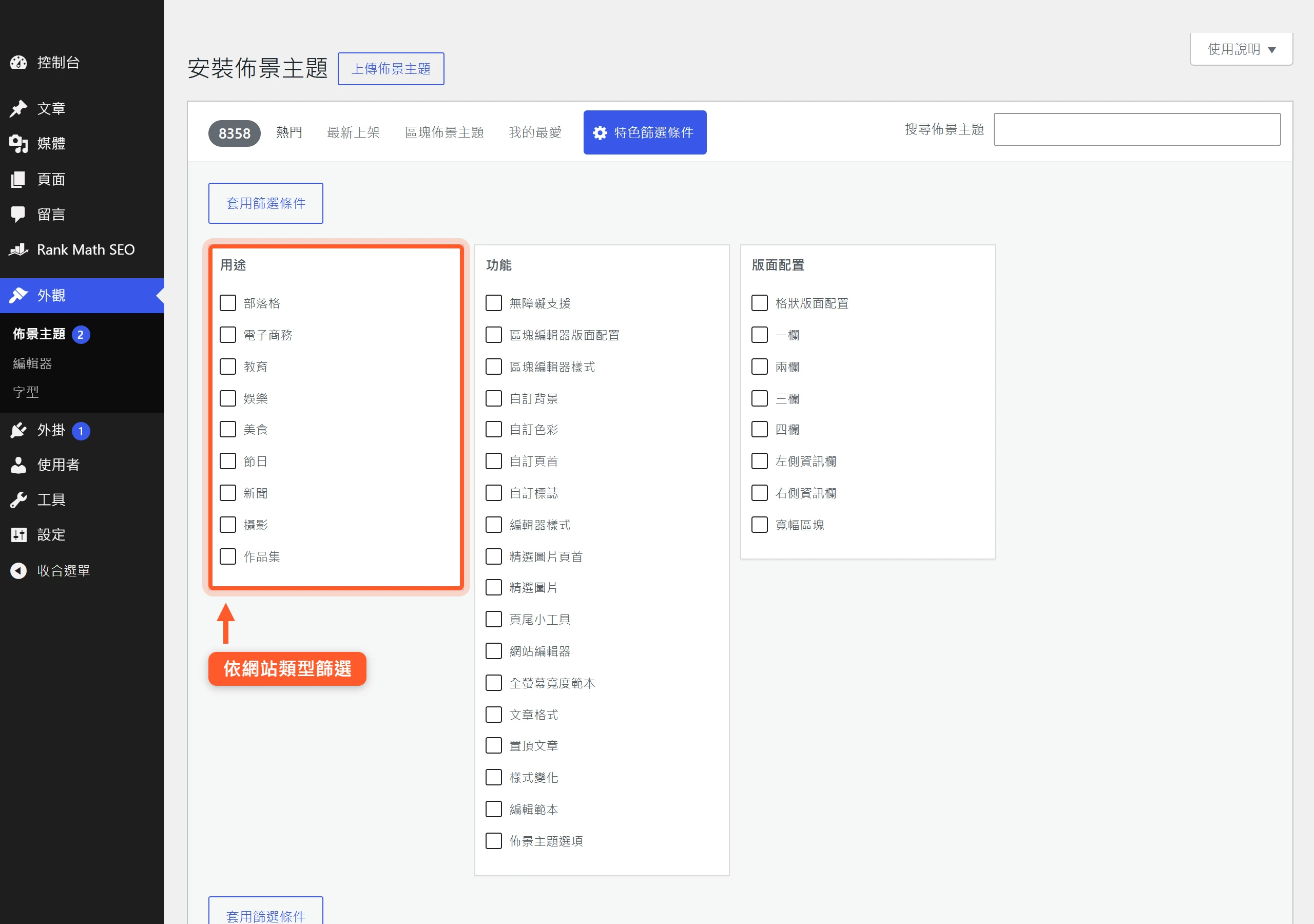1314x924 pixels.
Task: Check the 頁尾小工具 checkbox
Action: (x=493, y=620)
